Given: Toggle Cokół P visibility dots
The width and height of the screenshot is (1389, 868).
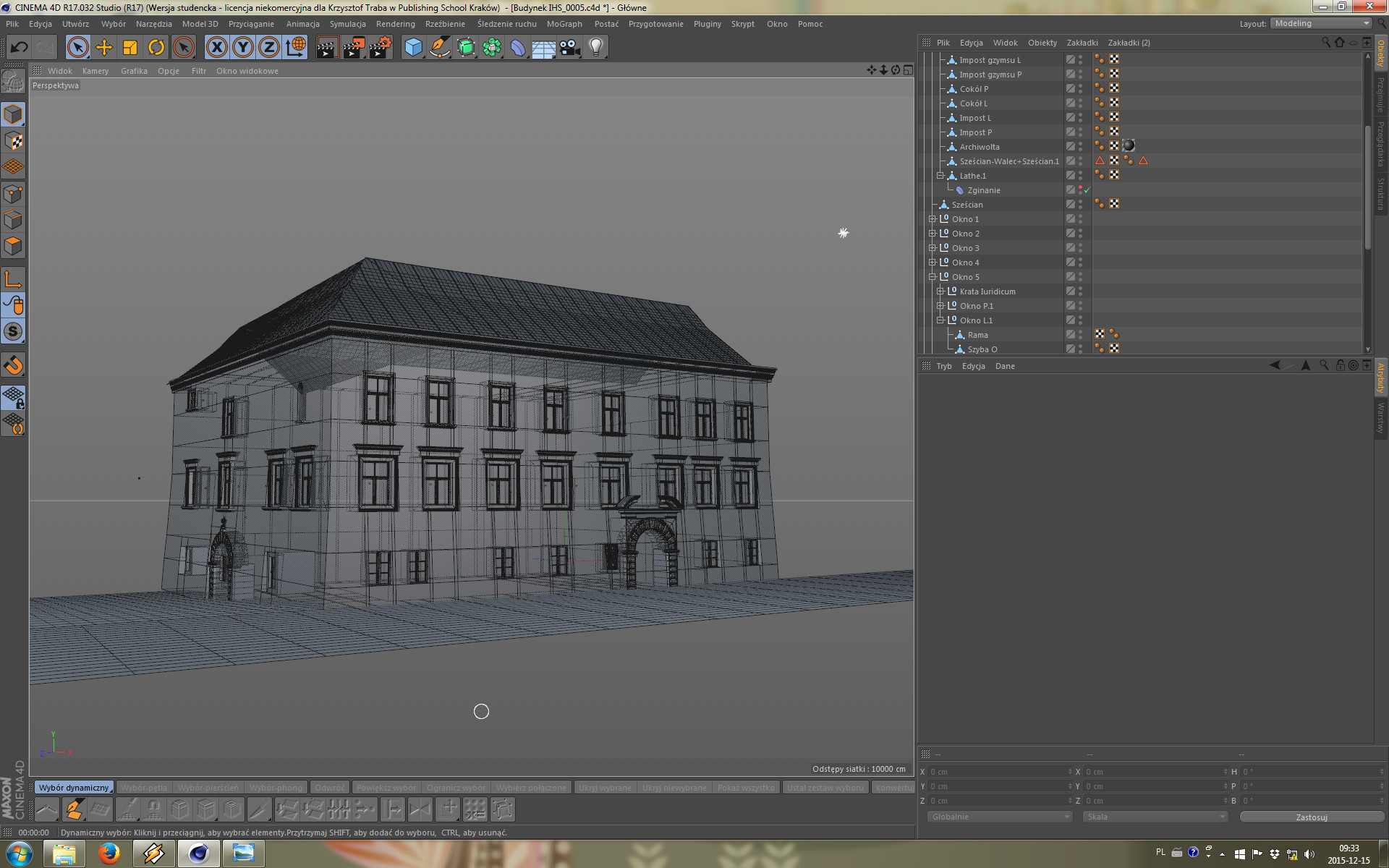Looking at the screenshot, I should coord(1081,89).
